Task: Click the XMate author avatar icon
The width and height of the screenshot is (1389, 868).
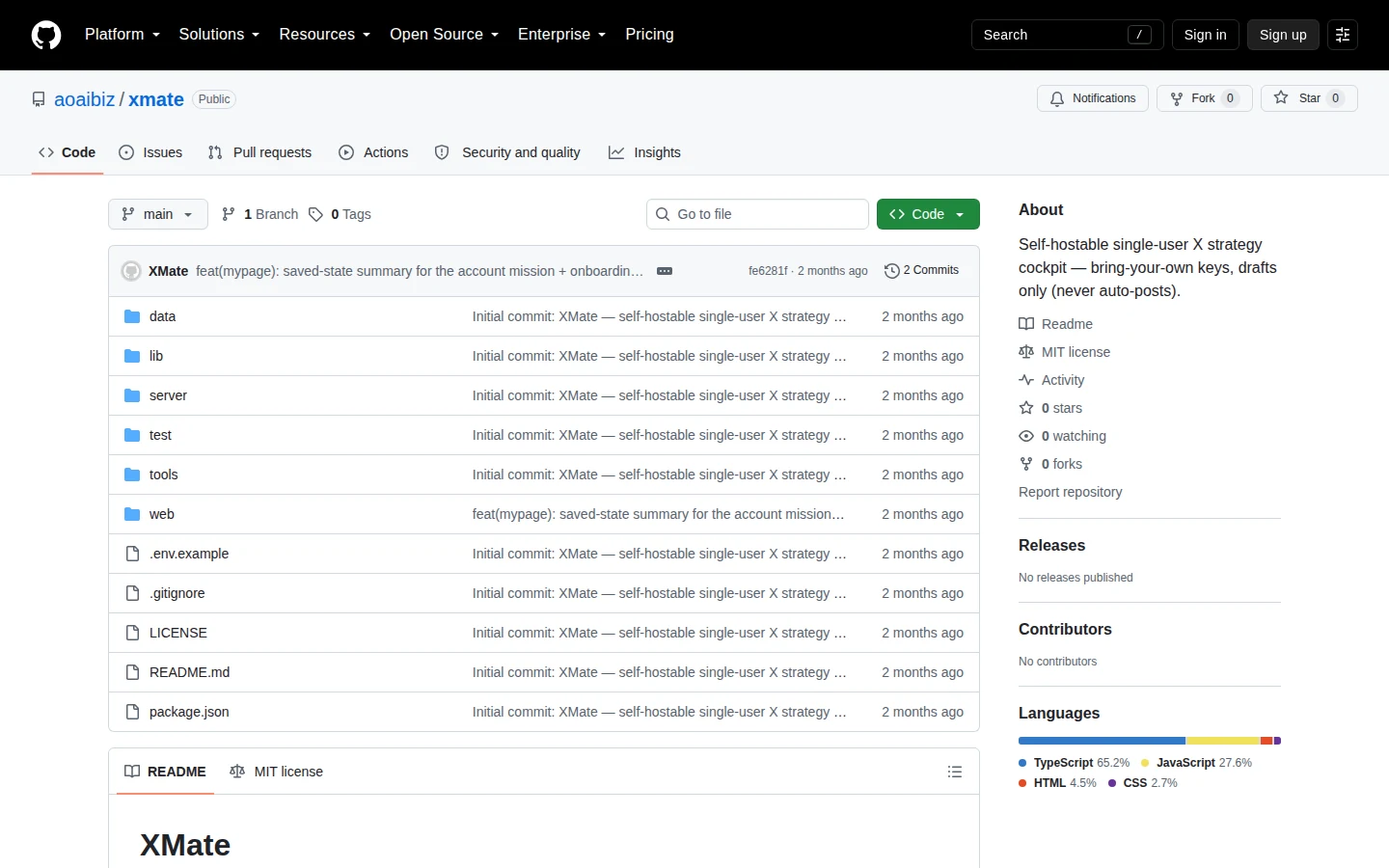Action: (x=131, y=271)
